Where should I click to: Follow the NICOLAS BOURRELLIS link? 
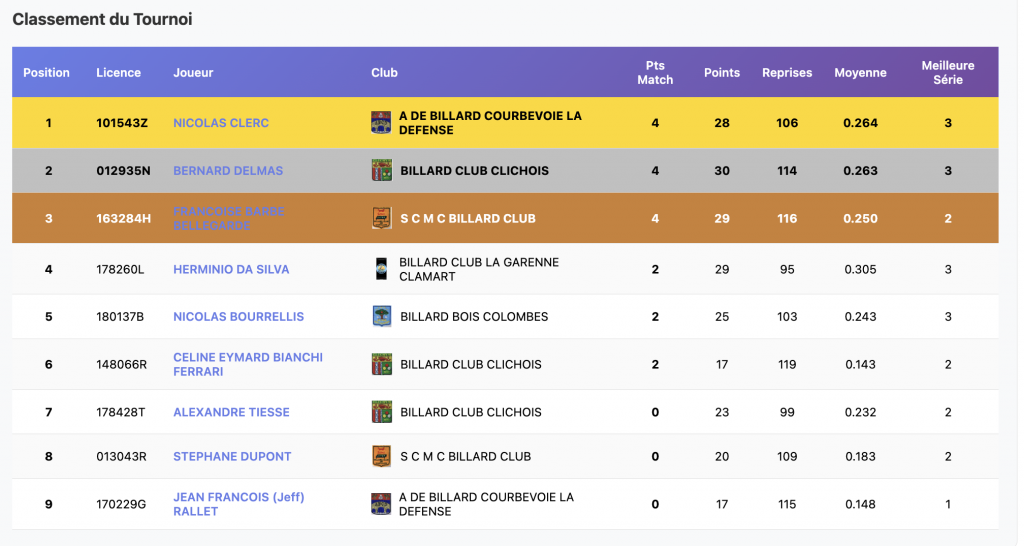[238, 317]
